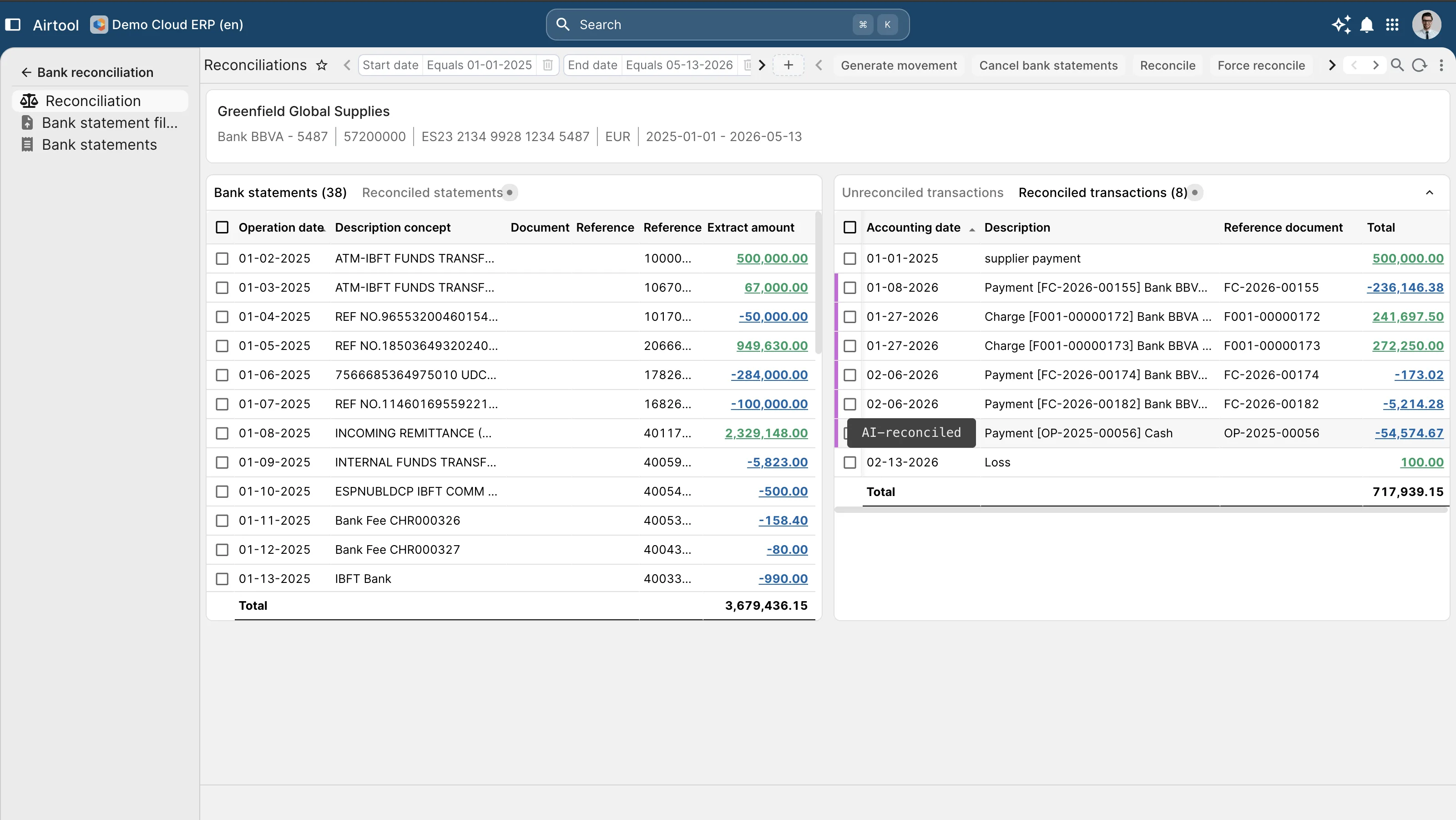Open the 272,250.00 total link

point(1408,346)
